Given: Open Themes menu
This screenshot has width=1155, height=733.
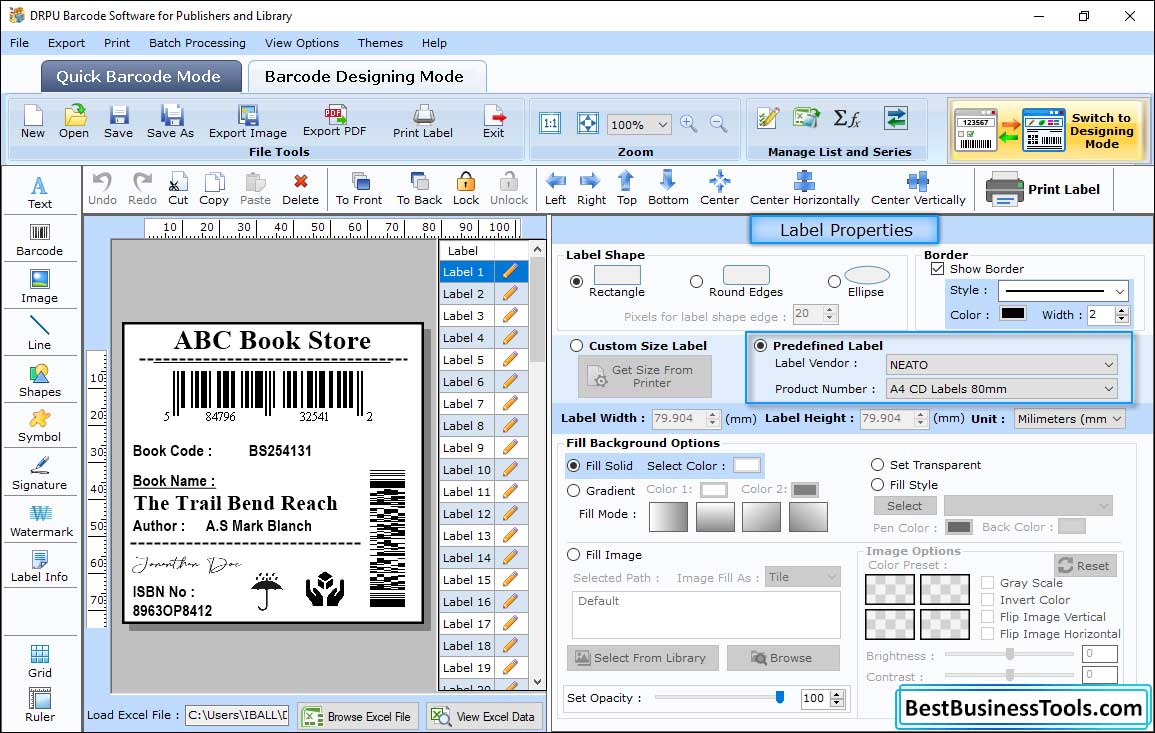Looking at the screenshot, I should [380, 43].
